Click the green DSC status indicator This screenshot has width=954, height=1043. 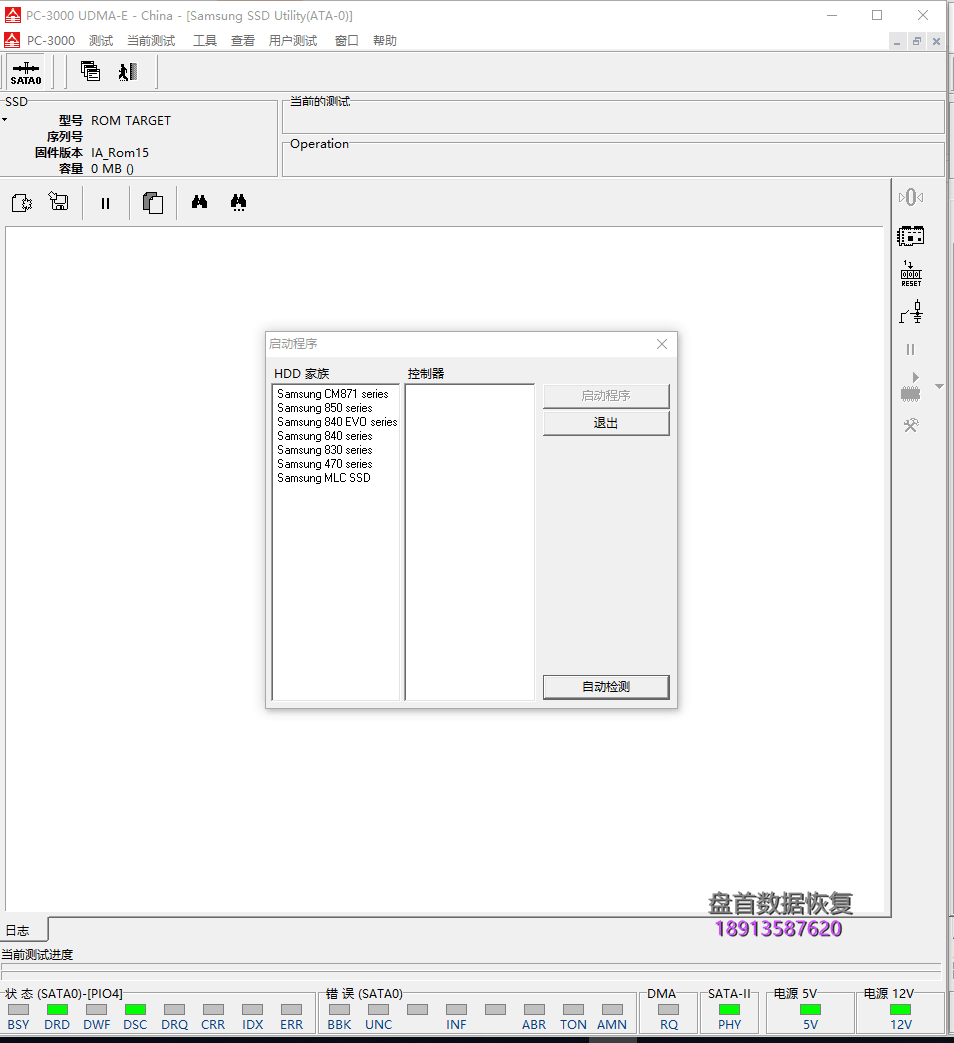[135, 1010]
